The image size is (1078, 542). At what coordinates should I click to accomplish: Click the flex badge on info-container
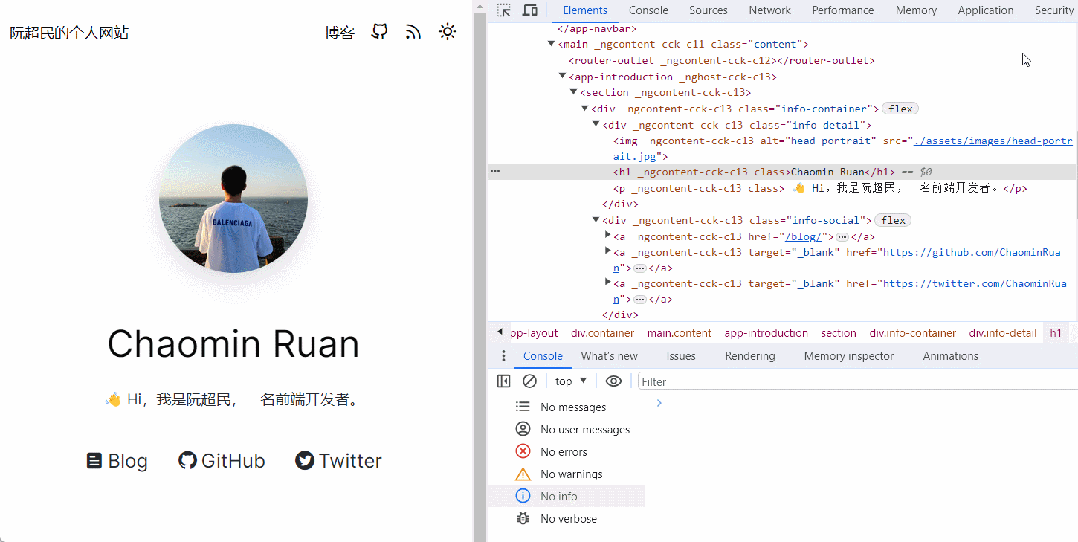[x=900, y=109]
